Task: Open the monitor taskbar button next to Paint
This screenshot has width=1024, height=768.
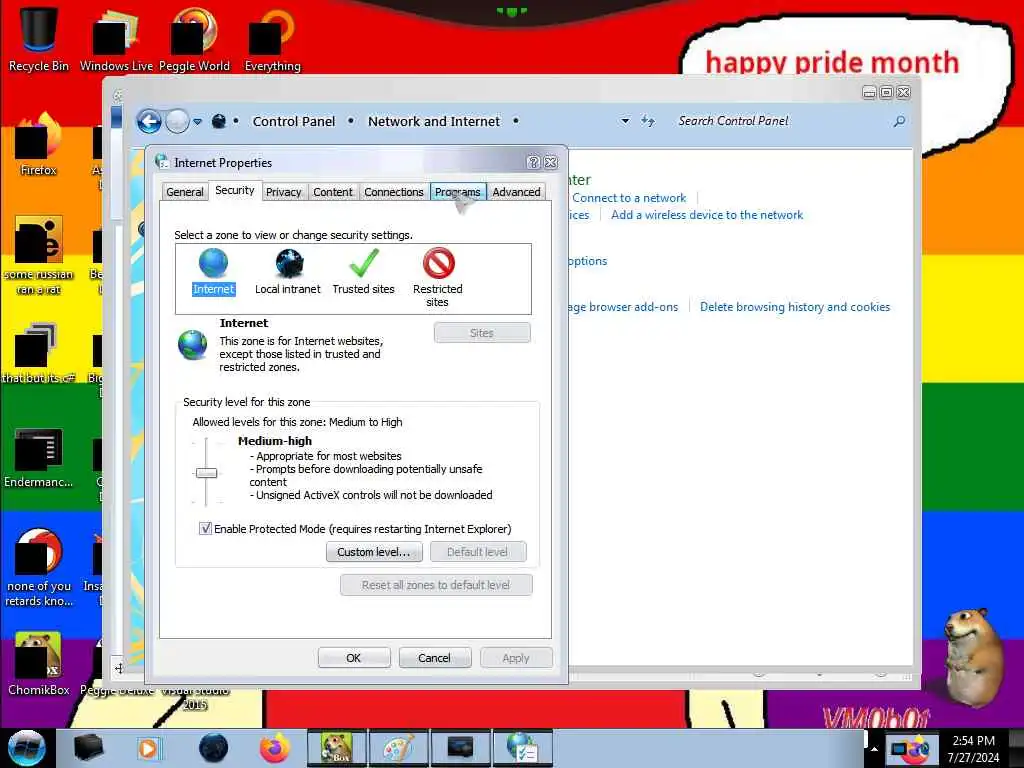Action: click(460, 748)
